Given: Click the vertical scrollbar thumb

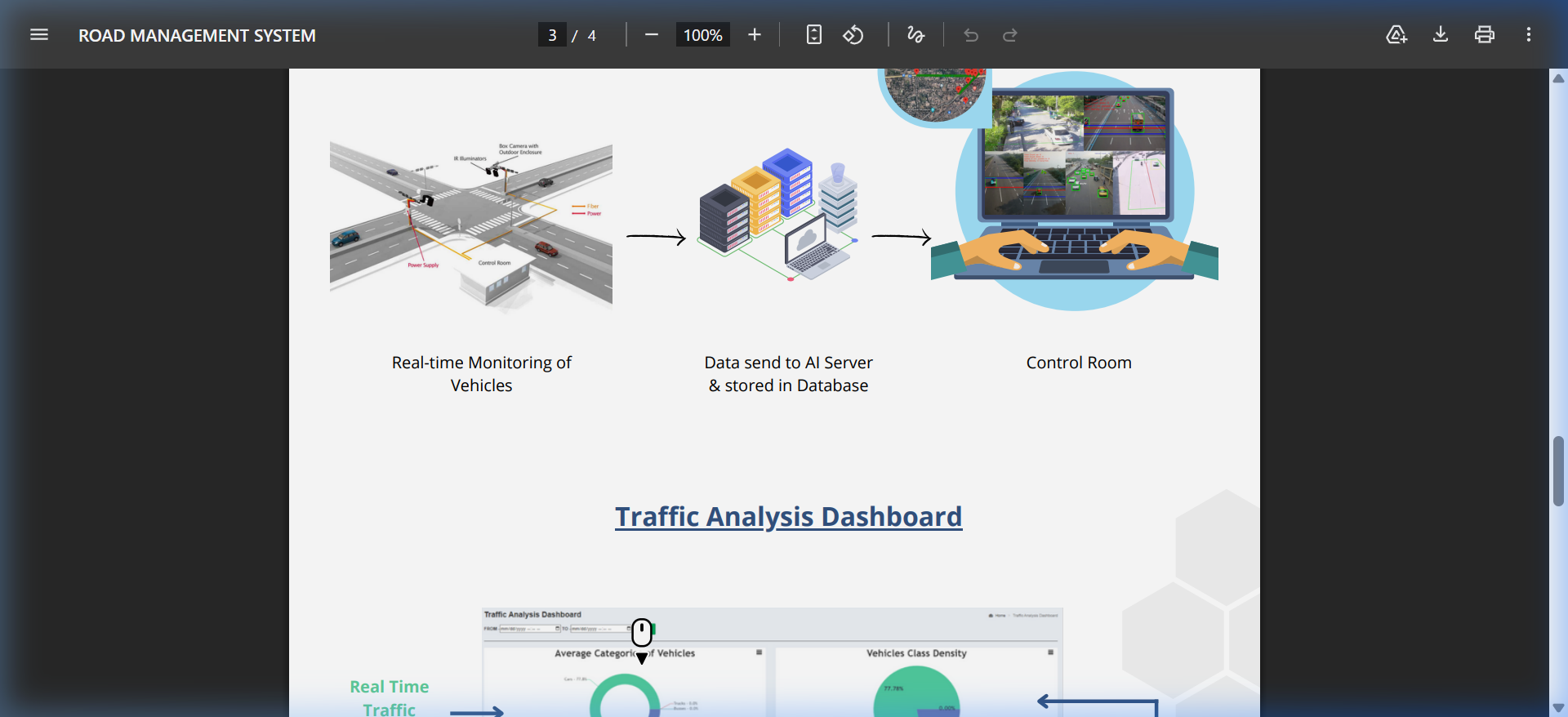Looking at the screenshot, I should tap(1558, 471).
